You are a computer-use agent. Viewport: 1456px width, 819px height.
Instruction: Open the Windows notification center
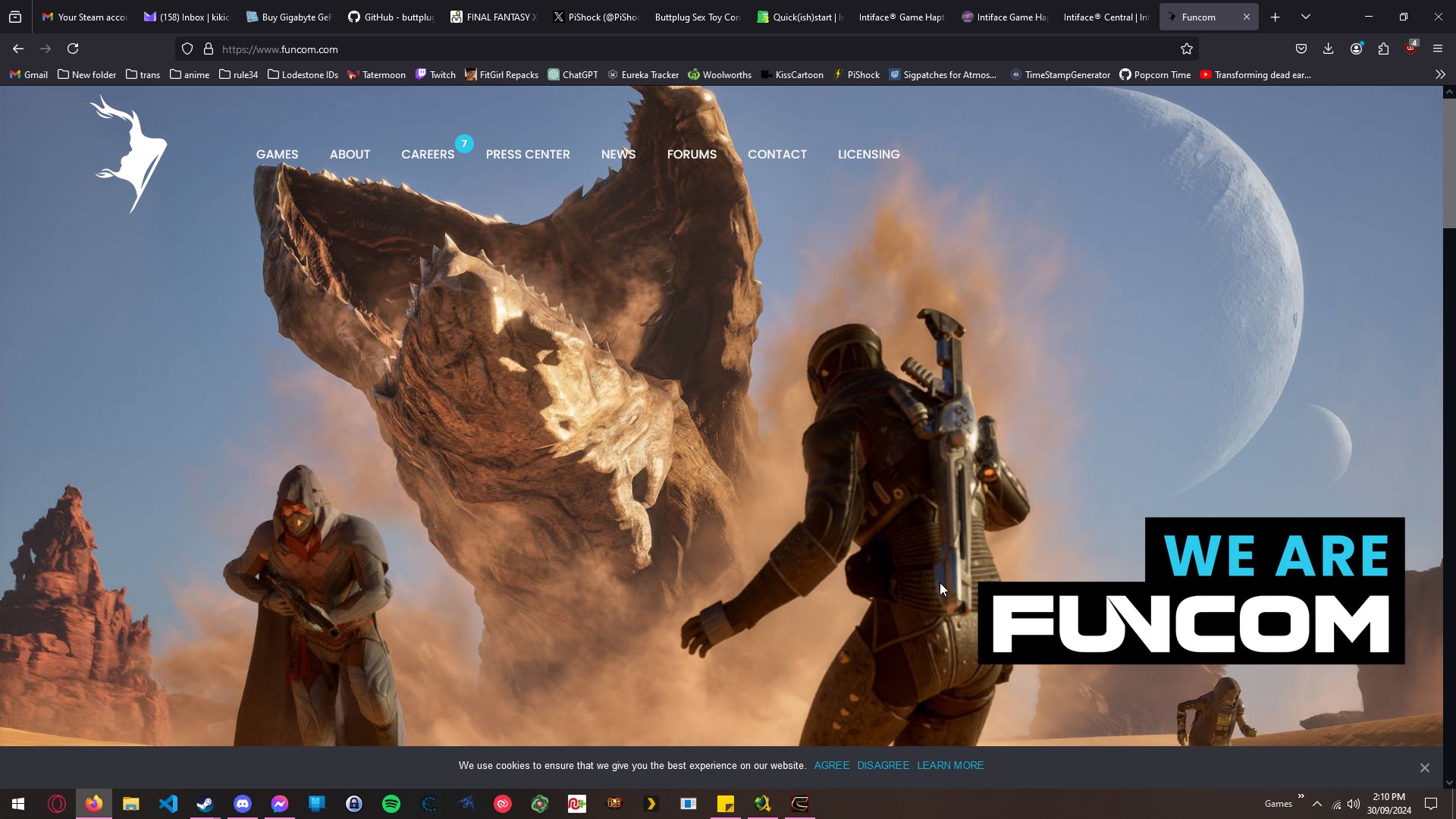(x=1431, y=804)
